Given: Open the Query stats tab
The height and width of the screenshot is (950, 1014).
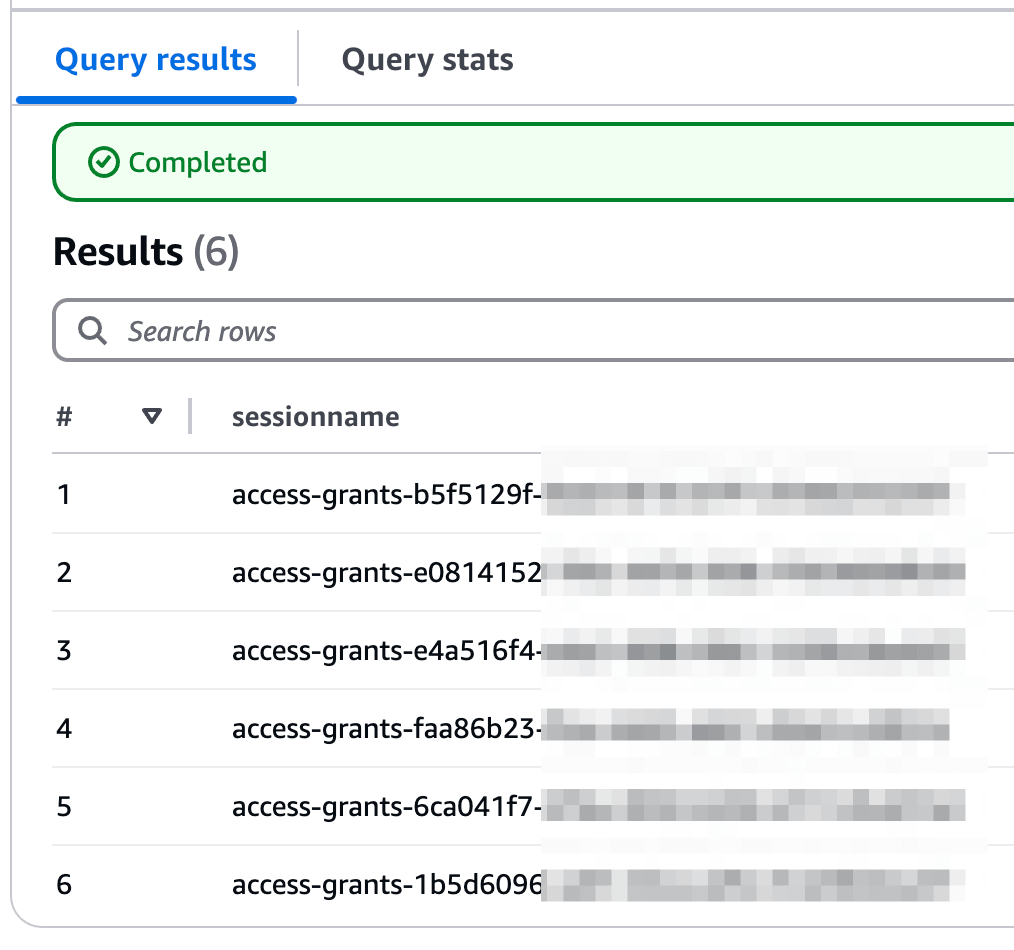Looking at the screenshot, I should pyautogui.click(x=427, y=60).
